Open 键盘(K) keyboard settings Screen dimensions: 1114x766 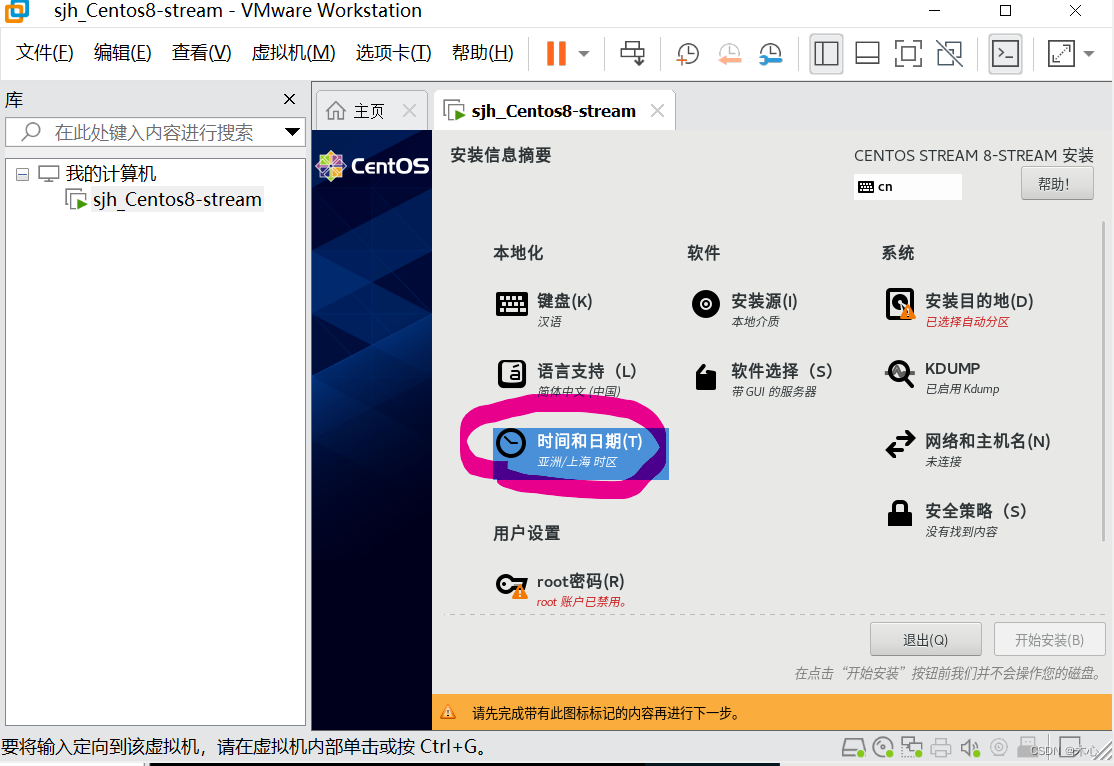[x=544, y=308]
